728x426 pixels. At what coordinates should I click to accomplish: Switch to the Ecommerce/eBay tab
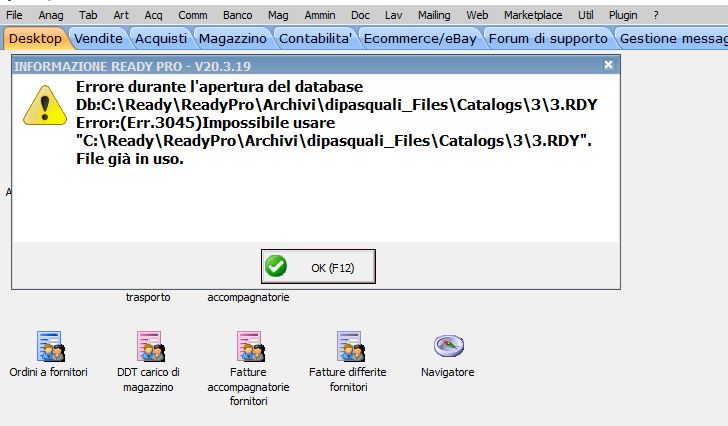pyautogui.click(x=420, y=39)
